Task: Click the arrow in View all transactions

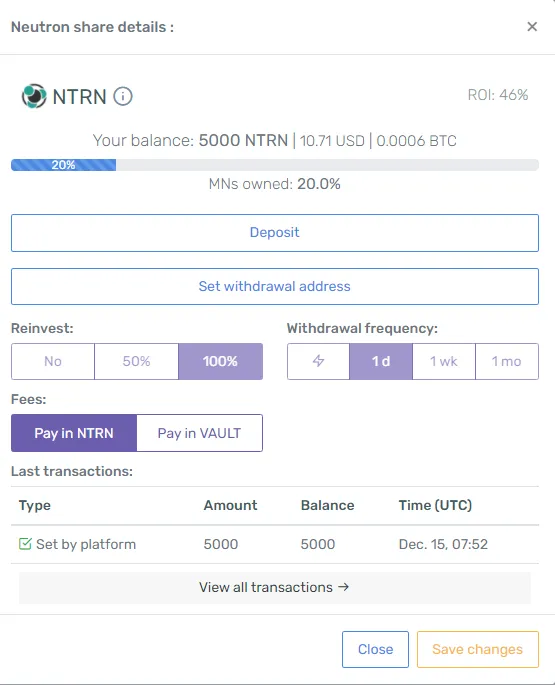Action: [343, 587]
